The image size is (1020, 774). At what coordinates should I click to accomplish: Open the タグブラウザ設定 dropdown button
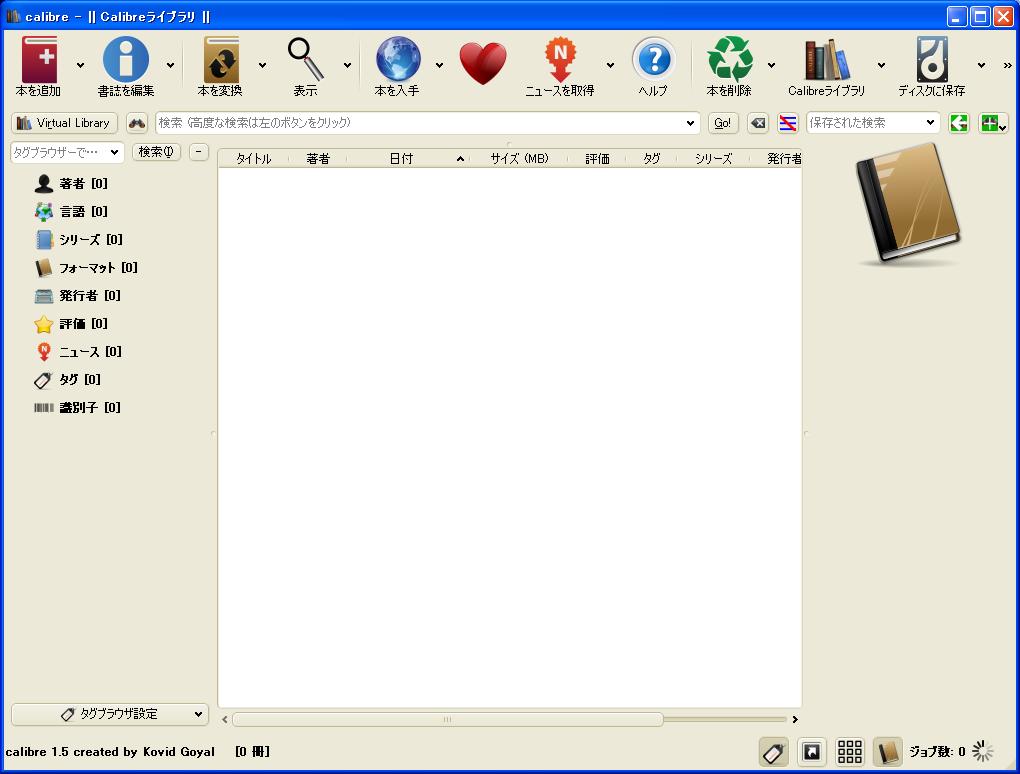click(110, 714)
